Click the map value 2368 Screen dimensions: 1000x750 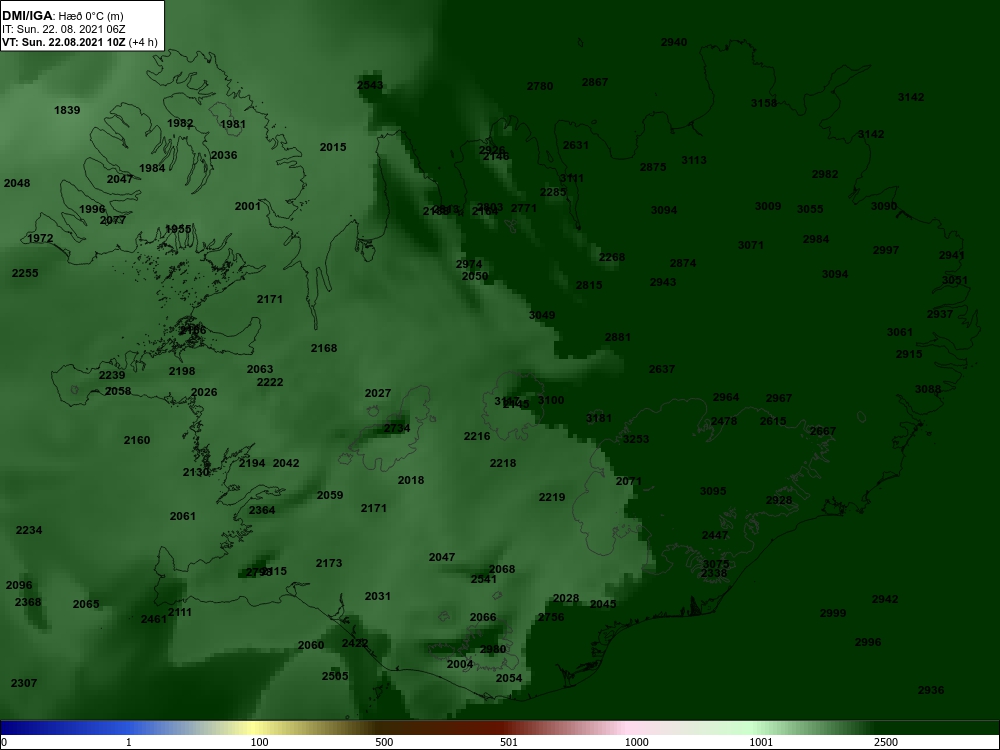point(28,602)
